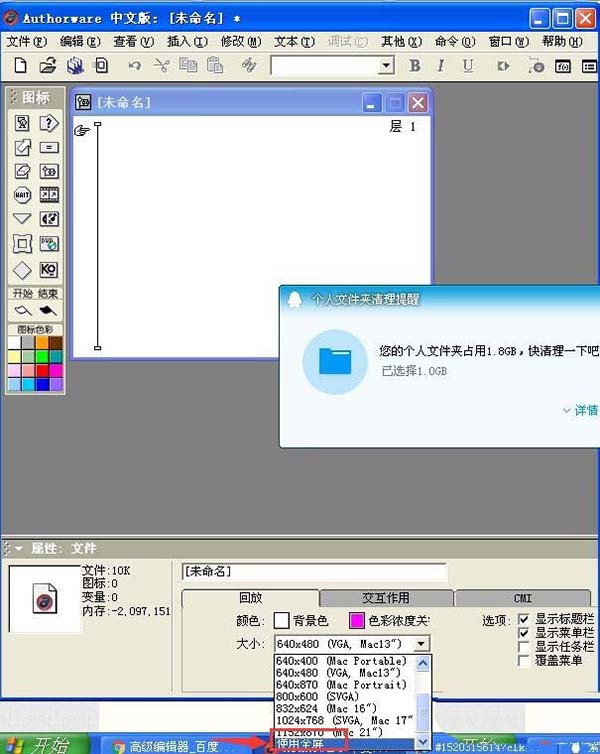Apply Underline text style

click(468, 66)
